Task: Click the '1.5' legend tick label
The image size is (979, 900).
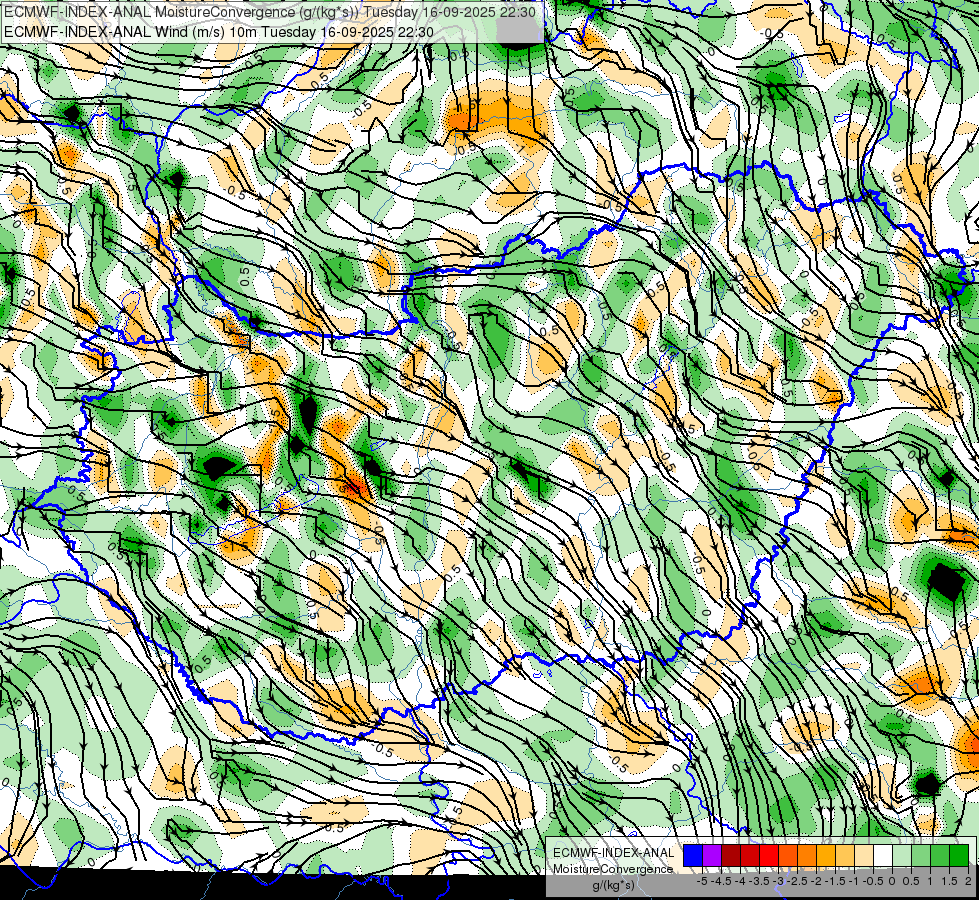Action: pyautogui.click(x=949, y=881)
